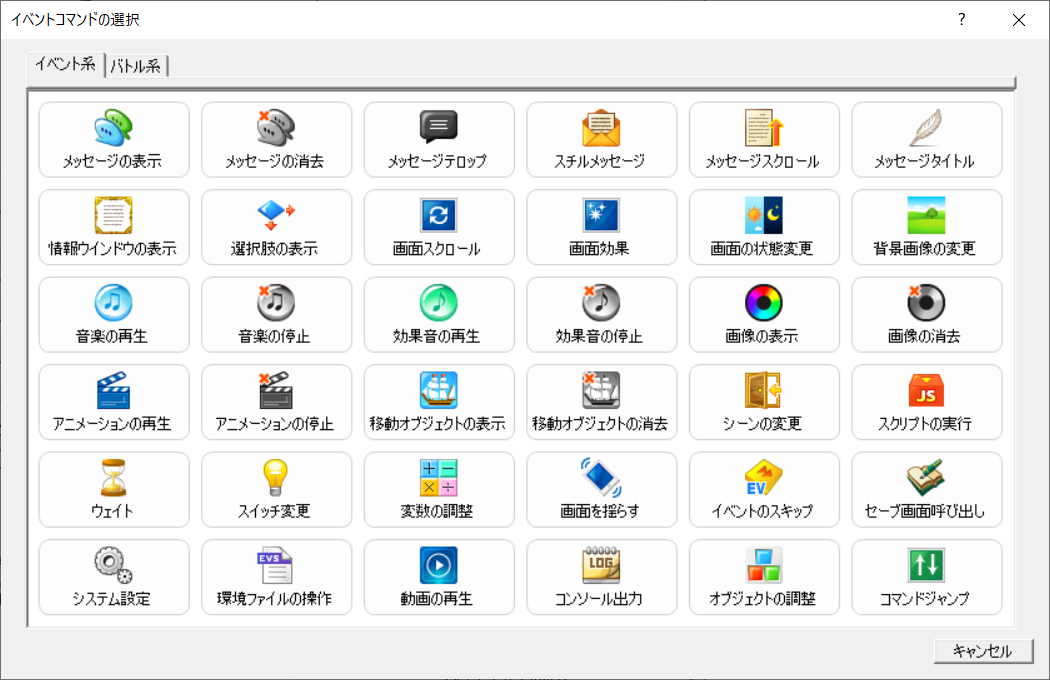
Task: Select the アニメーションの再生 (Play Animation) command
Action: (x=113, y=402)
